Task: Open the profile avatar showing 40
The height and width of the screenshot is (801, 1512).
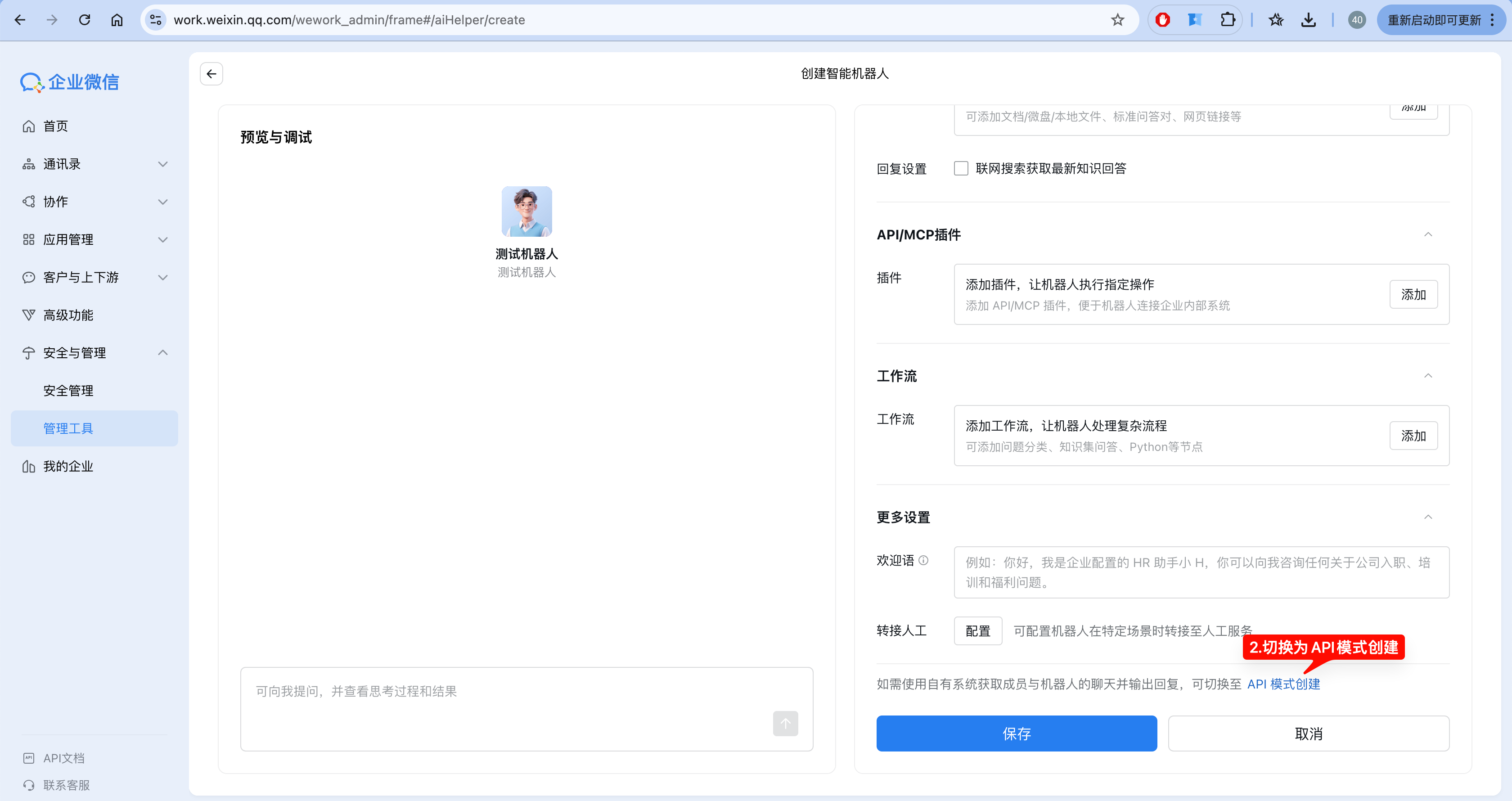Action: pyautogui.click(x=1357, y=20)
